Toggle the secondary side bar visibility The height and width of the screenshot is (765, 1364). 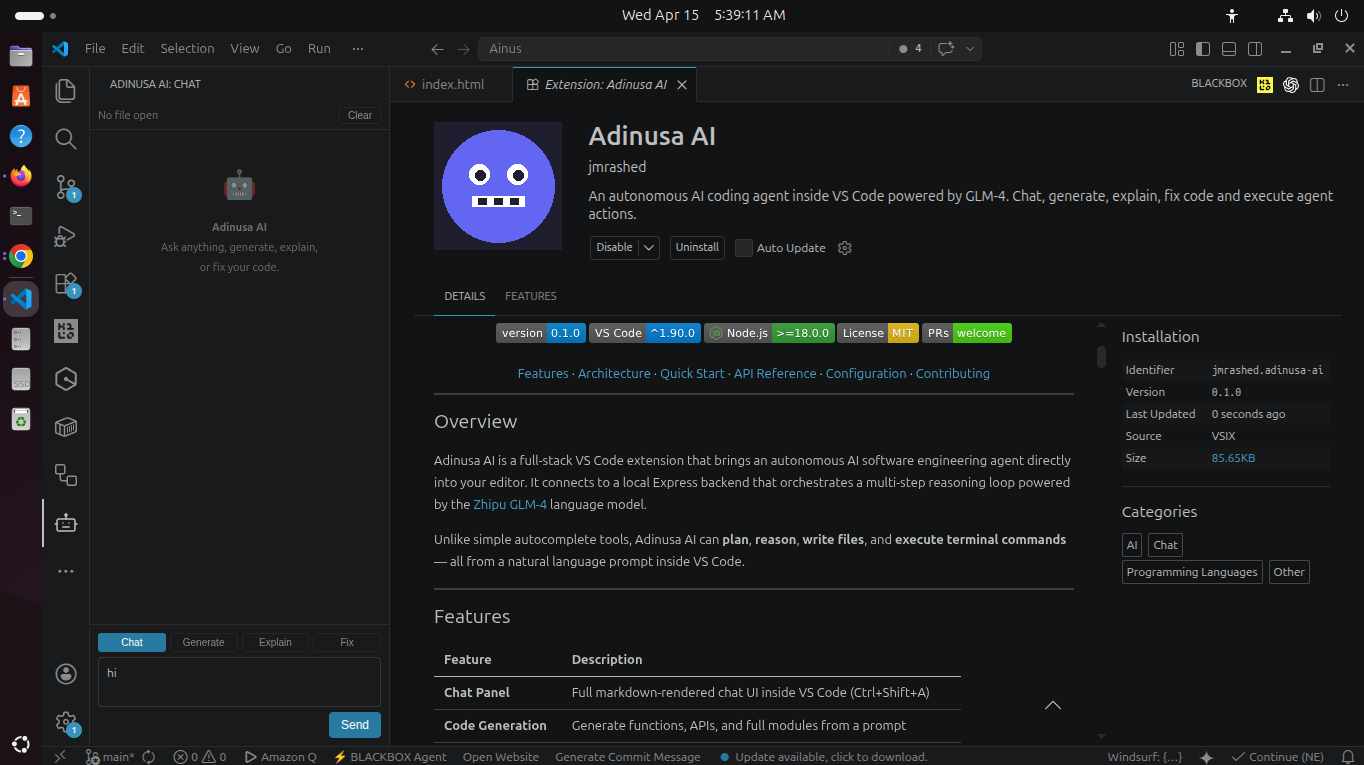[1255, 48]
